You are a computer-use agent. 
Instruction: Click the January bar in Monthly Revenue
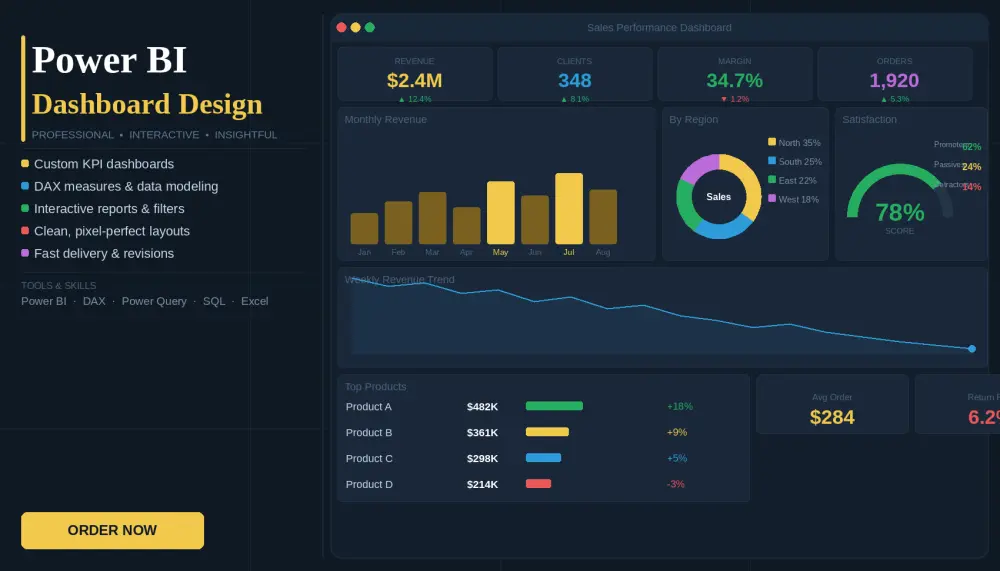[x=364, y=228]
